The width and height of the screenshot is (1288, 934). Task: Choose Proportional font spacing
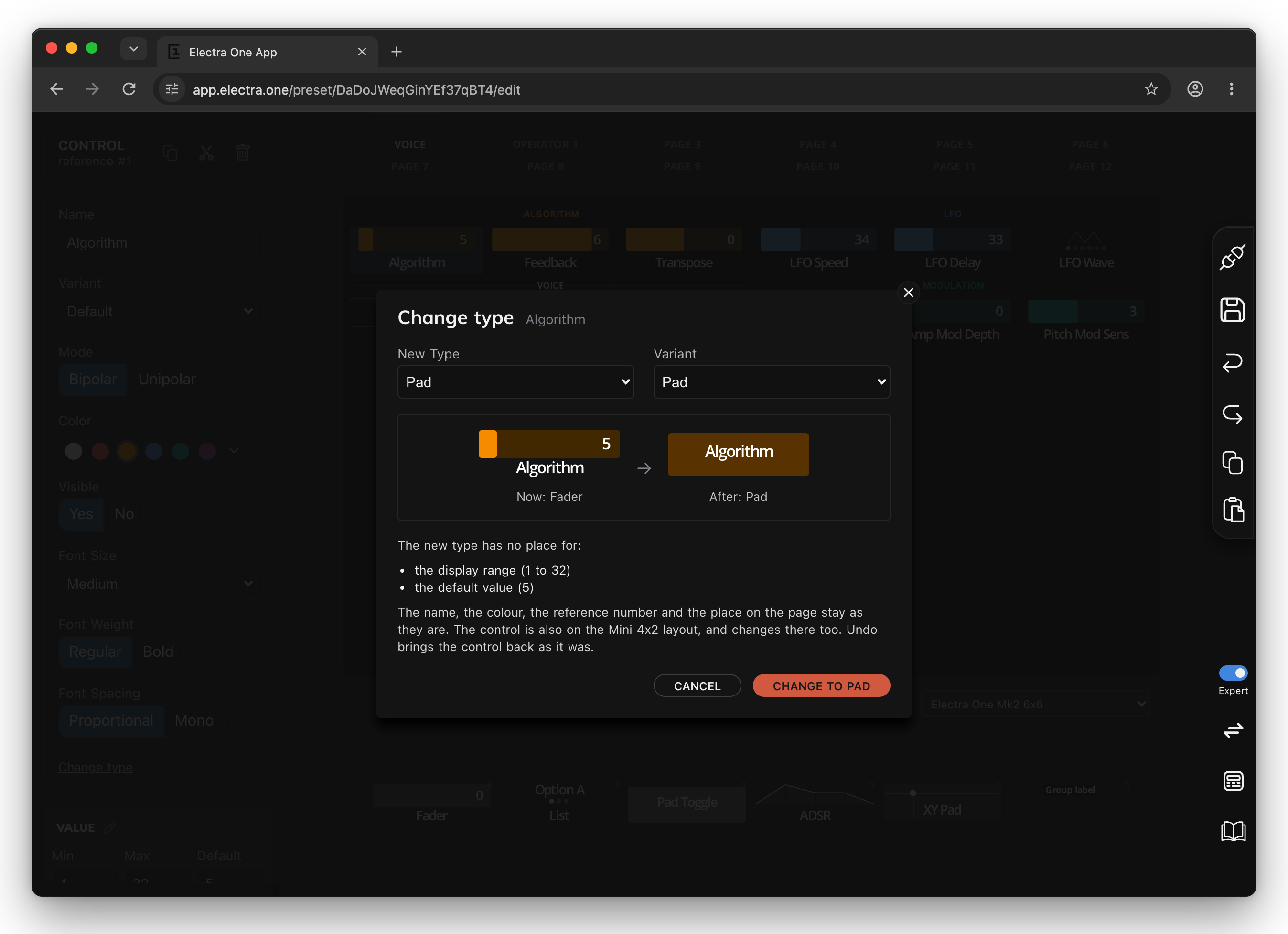(x=111, y=720)
